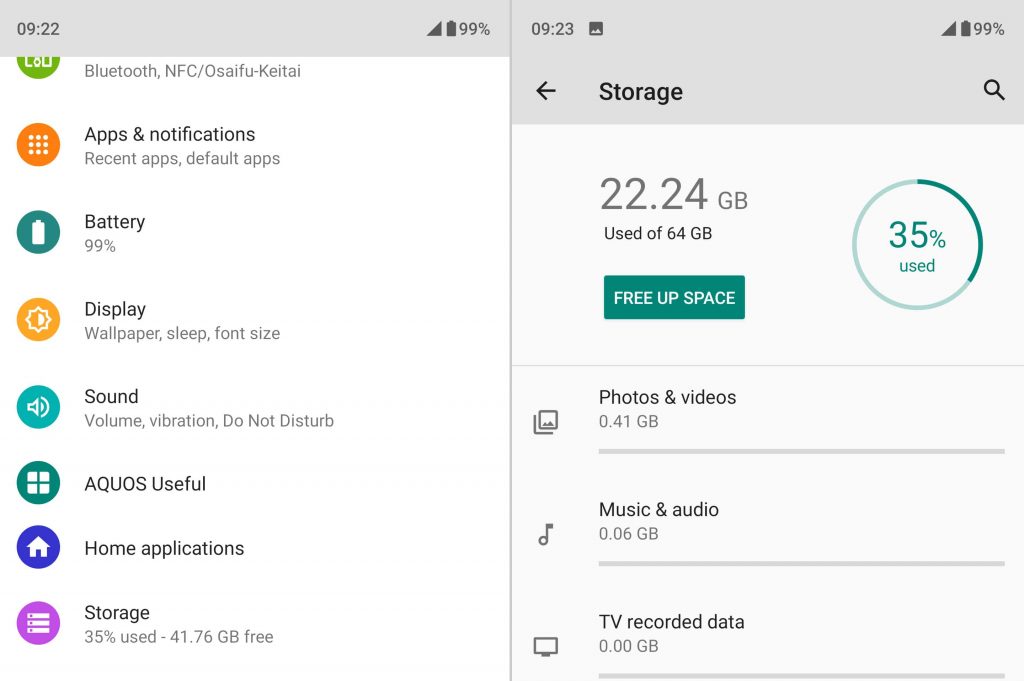
Task: Click the AQUOS Useful grid icon
Action: 38,483
